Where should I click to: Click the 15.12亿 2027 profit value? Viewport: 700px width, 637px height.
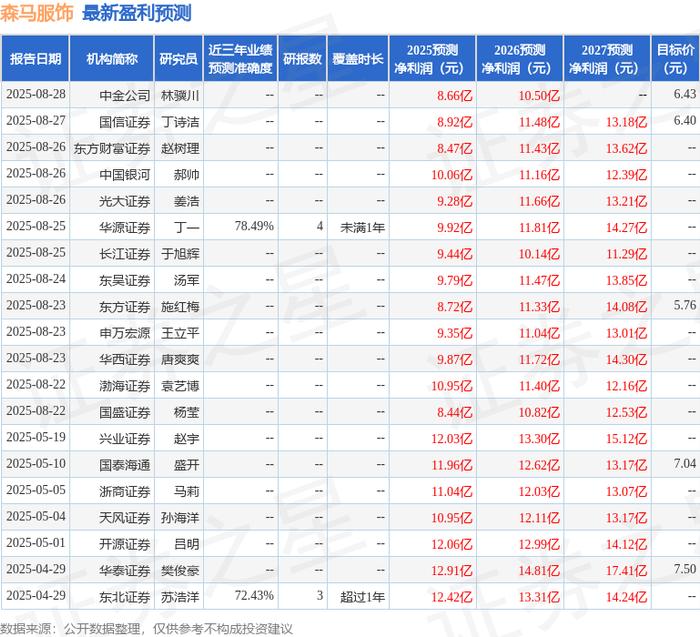626,438
